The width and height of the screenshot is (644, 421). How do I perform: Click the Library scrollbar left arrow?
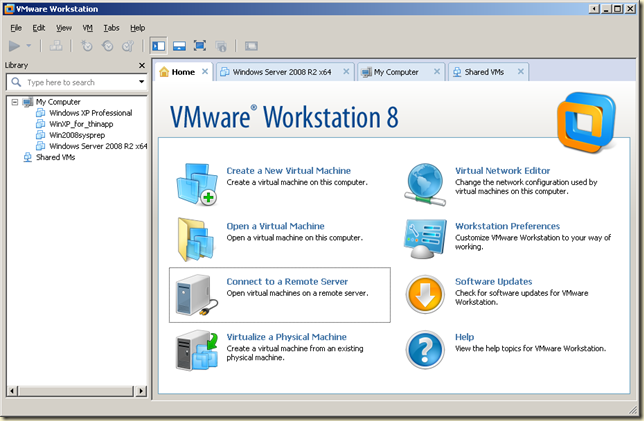[12, 391]
